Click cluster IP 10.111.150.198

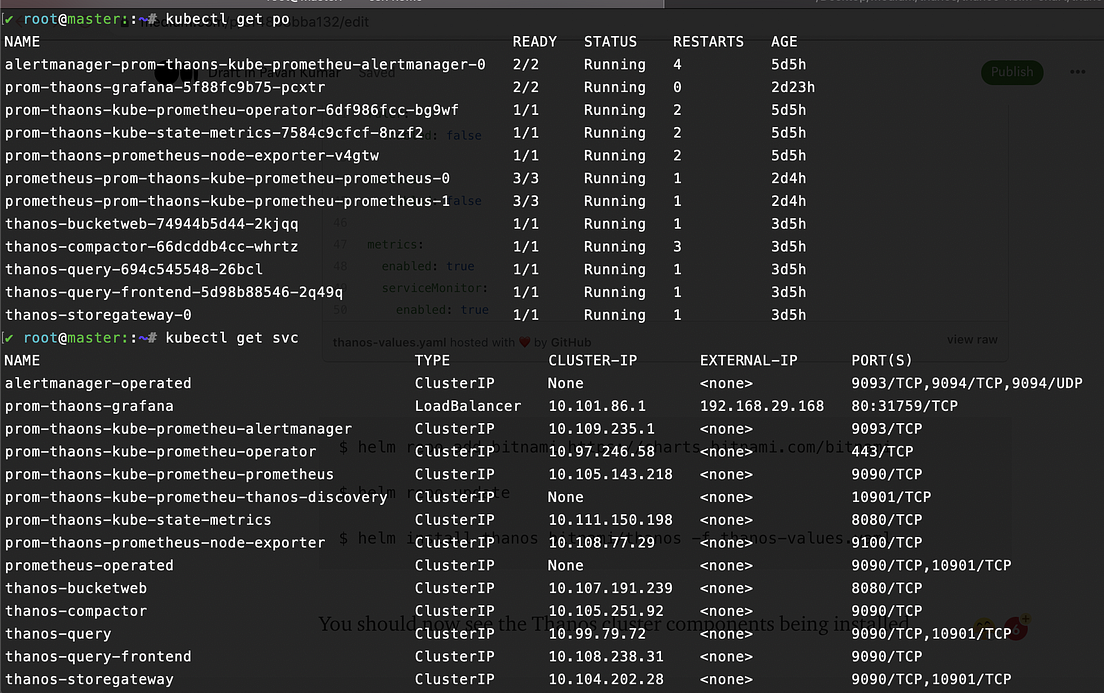610,520
